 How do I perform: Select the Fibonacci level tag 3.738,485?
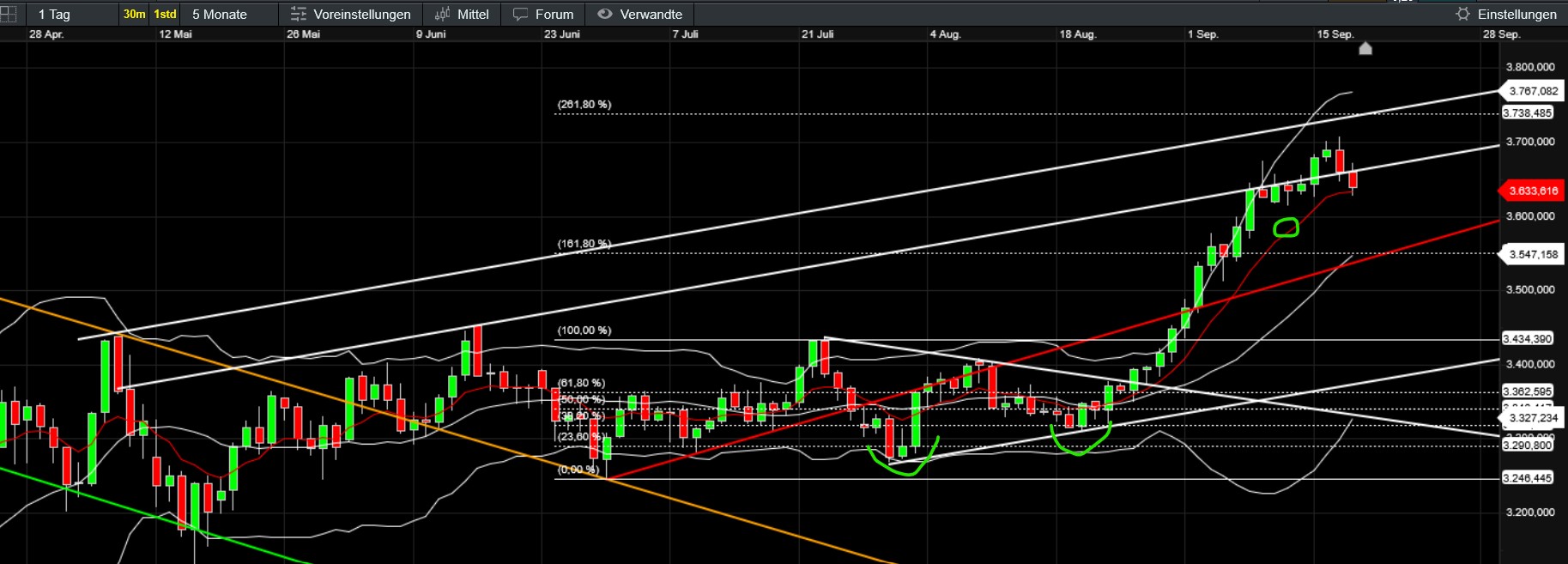click(1528, 113)
